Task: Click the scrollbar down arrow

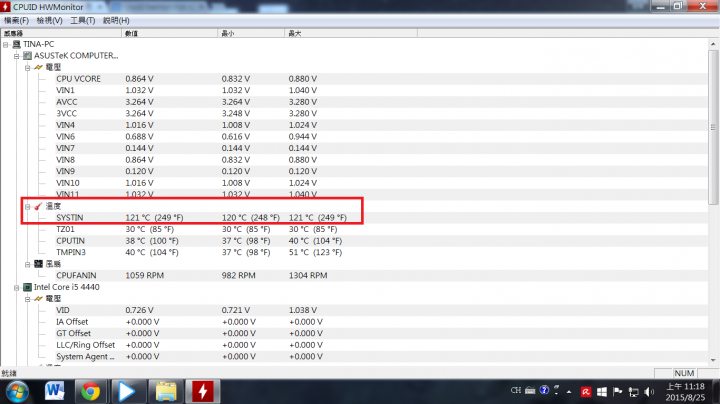Action: tap(713, 360)
